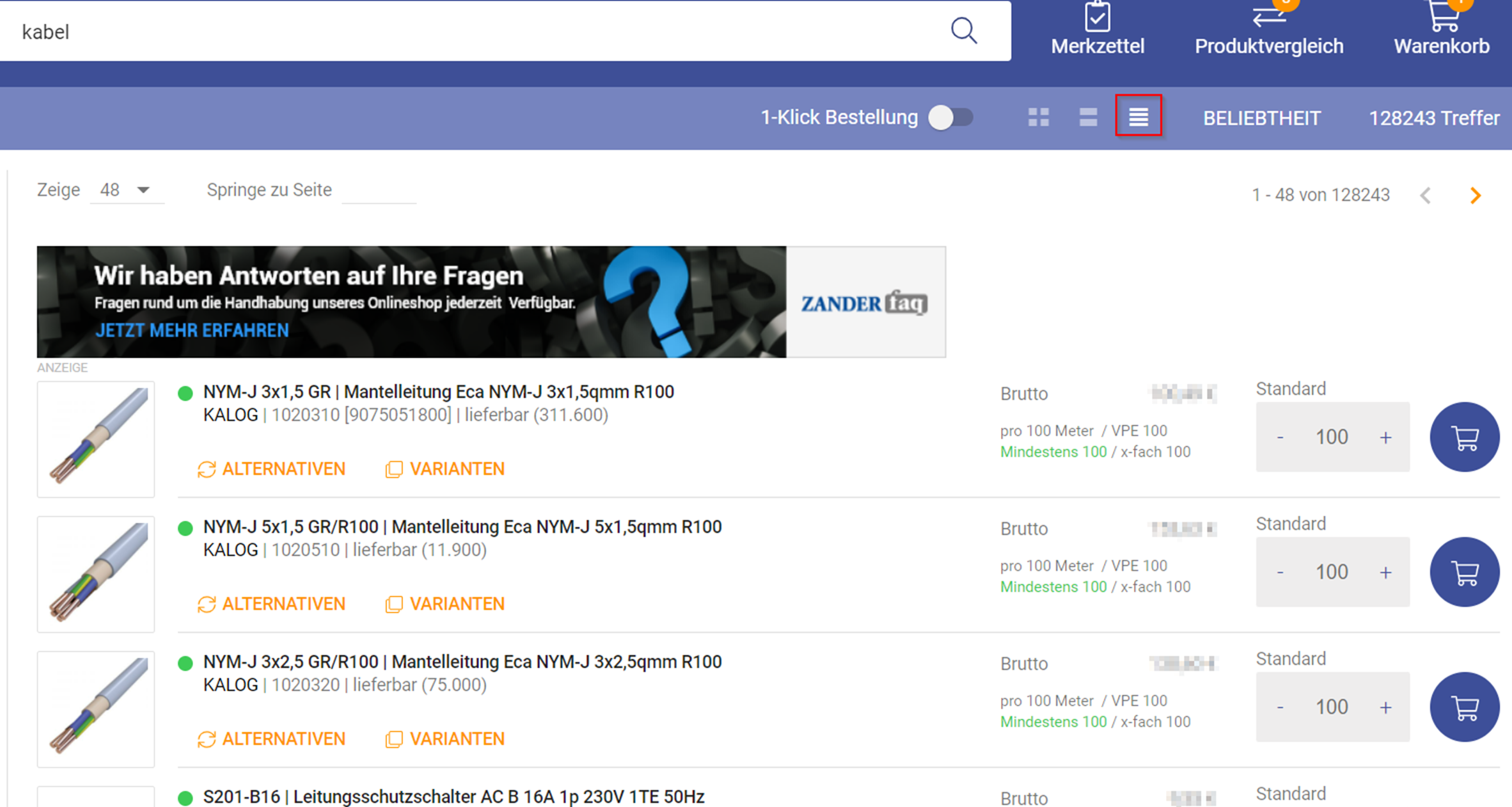Go to next results page arrow

click(x=1476, y=196)
